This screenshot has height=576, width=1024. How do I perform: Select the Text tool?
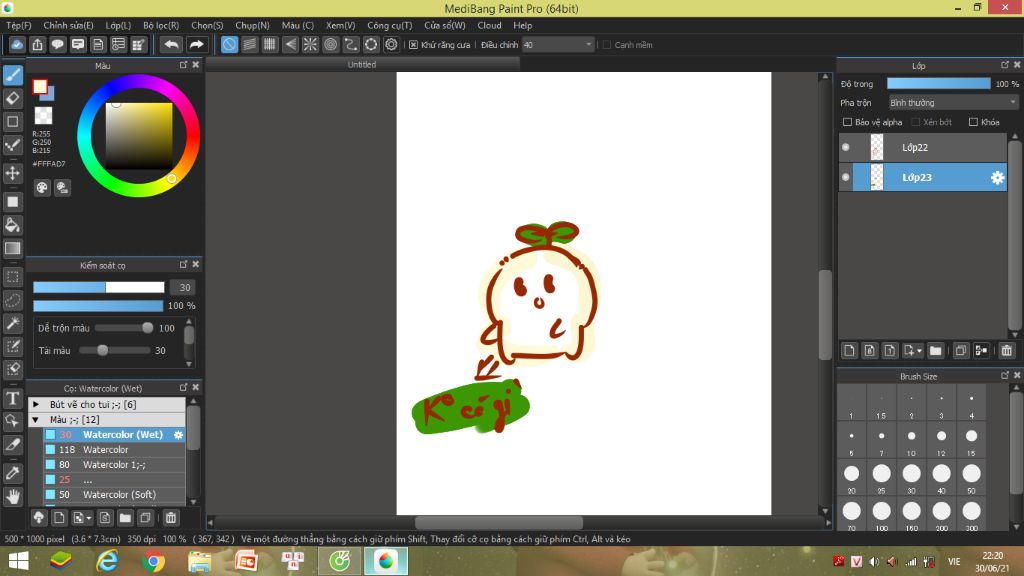click(x=13, y=398)
